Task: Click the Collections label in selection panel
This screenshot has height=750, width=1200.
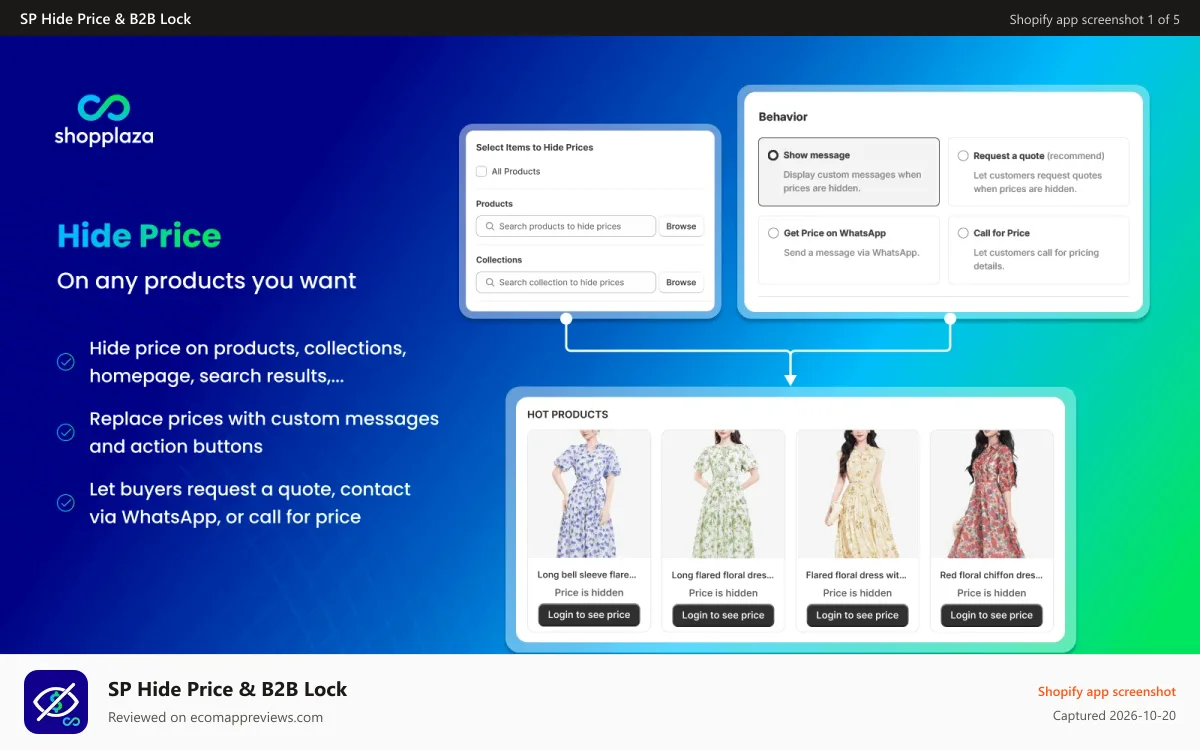Action: click(499, 260)
